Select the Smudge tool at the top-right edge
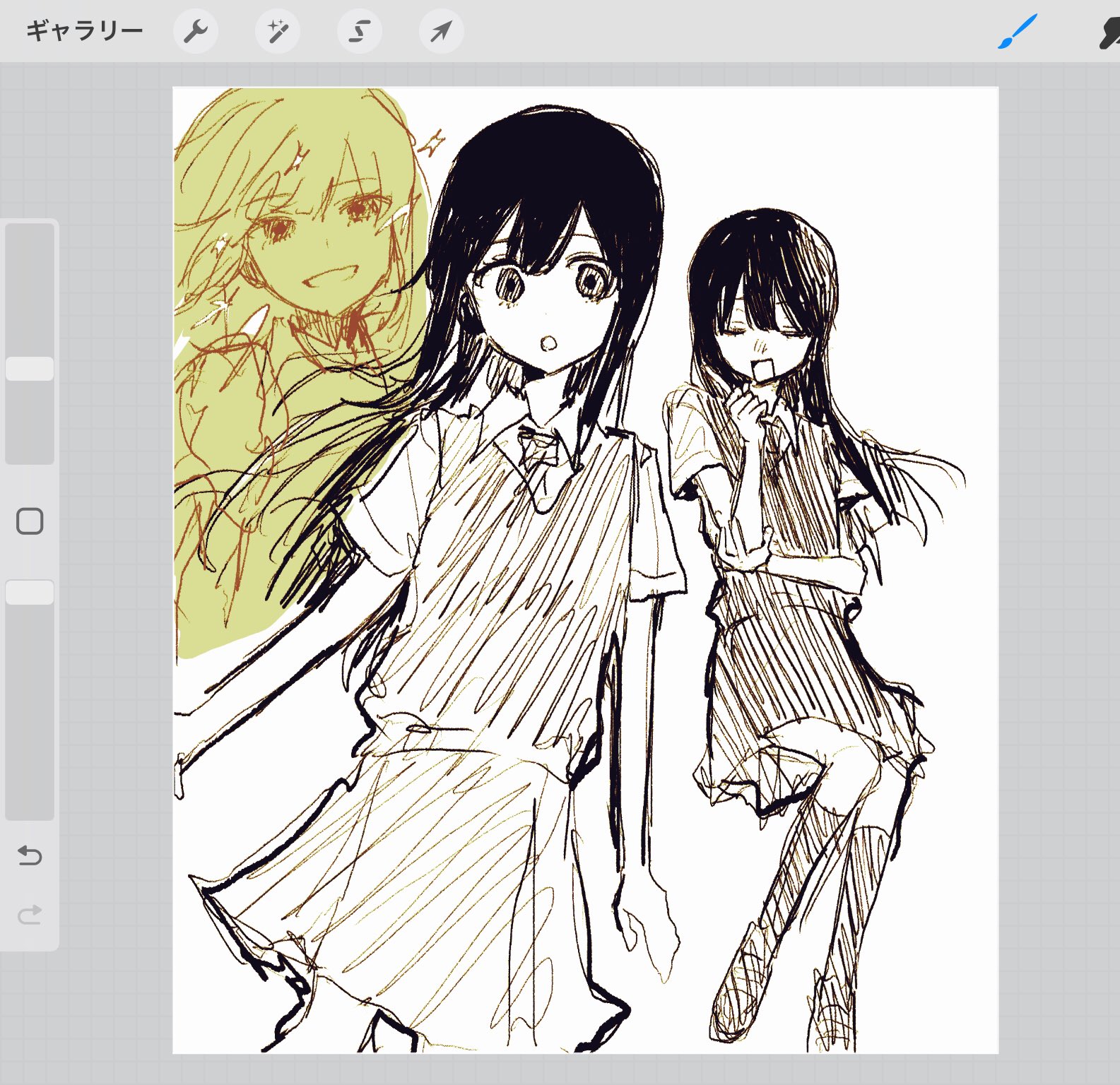This screenshot has height=1085, width=1120. [1109, 32]
